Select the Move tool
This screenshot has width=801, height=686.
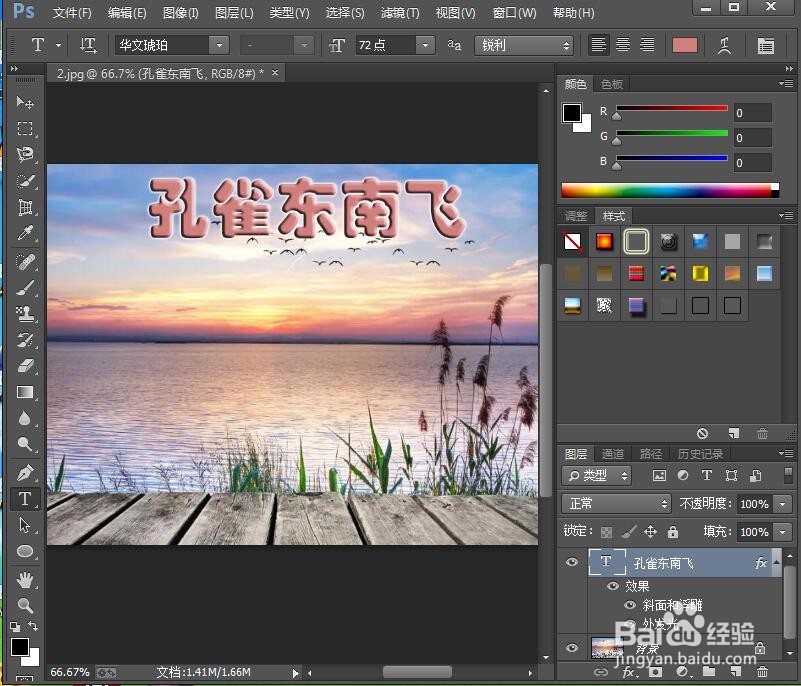(x=25, y=103)
